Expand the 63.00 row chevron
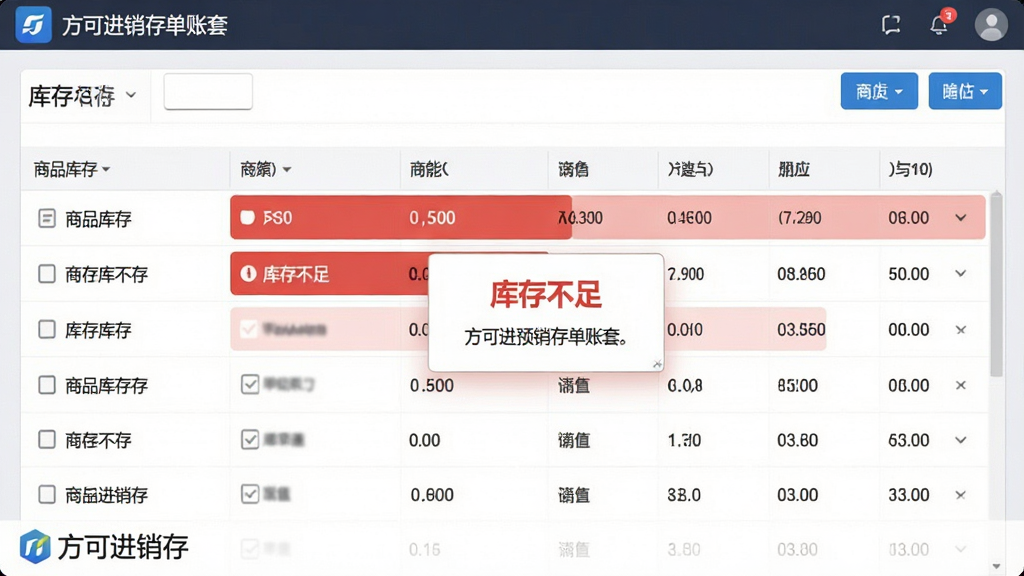This screenshot has width=1024, height=576. pos(961,440)
